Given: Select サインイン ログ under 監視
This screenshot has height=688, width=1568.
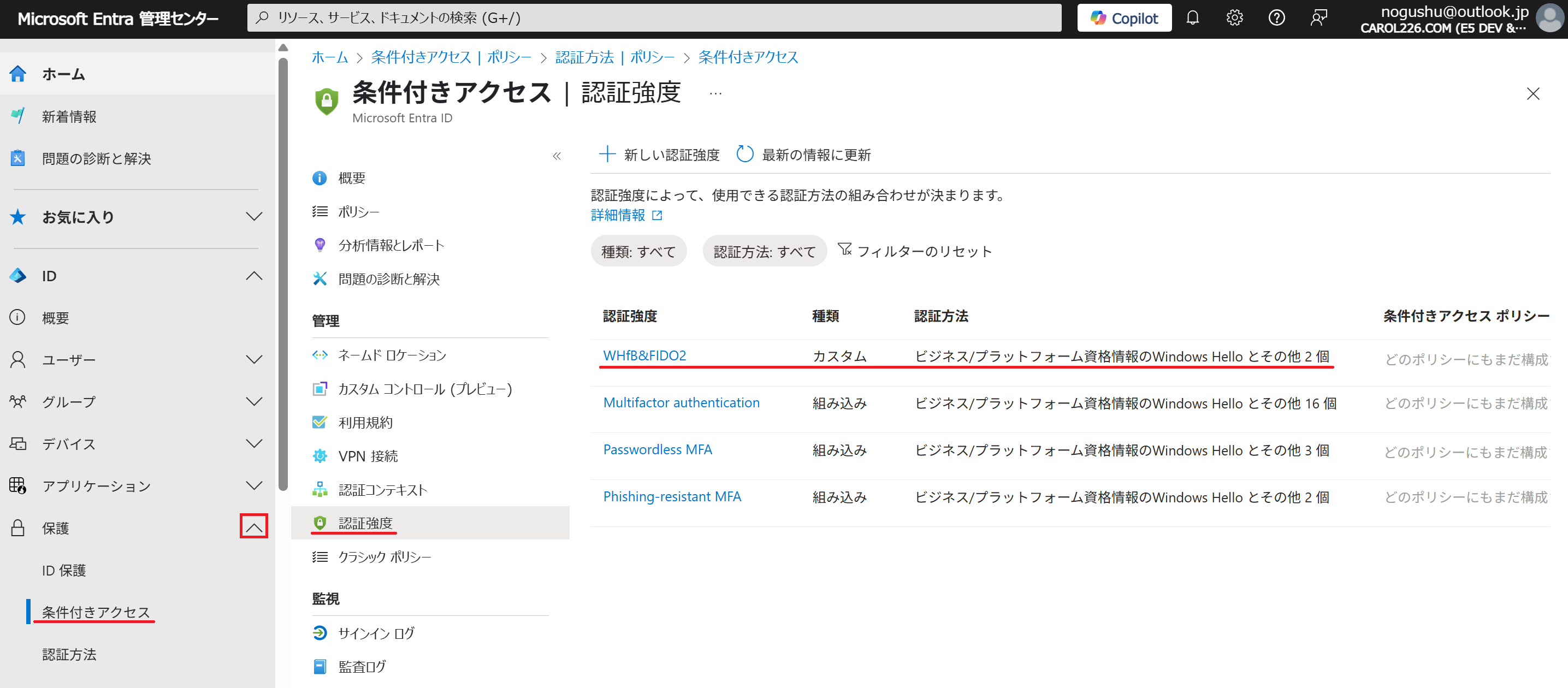Looking at the screenshot, I should tap(376, 633).
